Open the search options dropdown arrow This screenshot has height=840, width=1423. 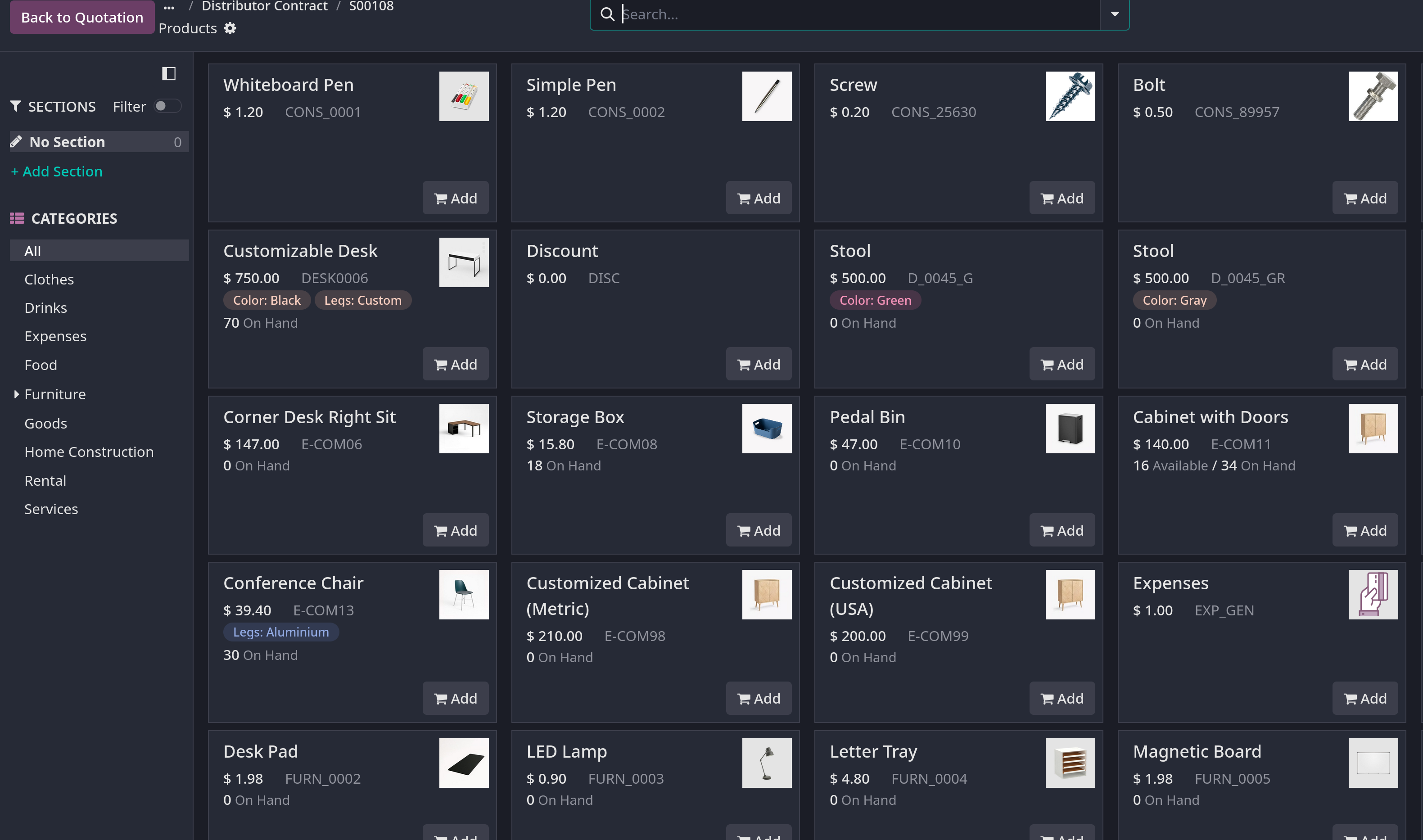point(1115,14)
